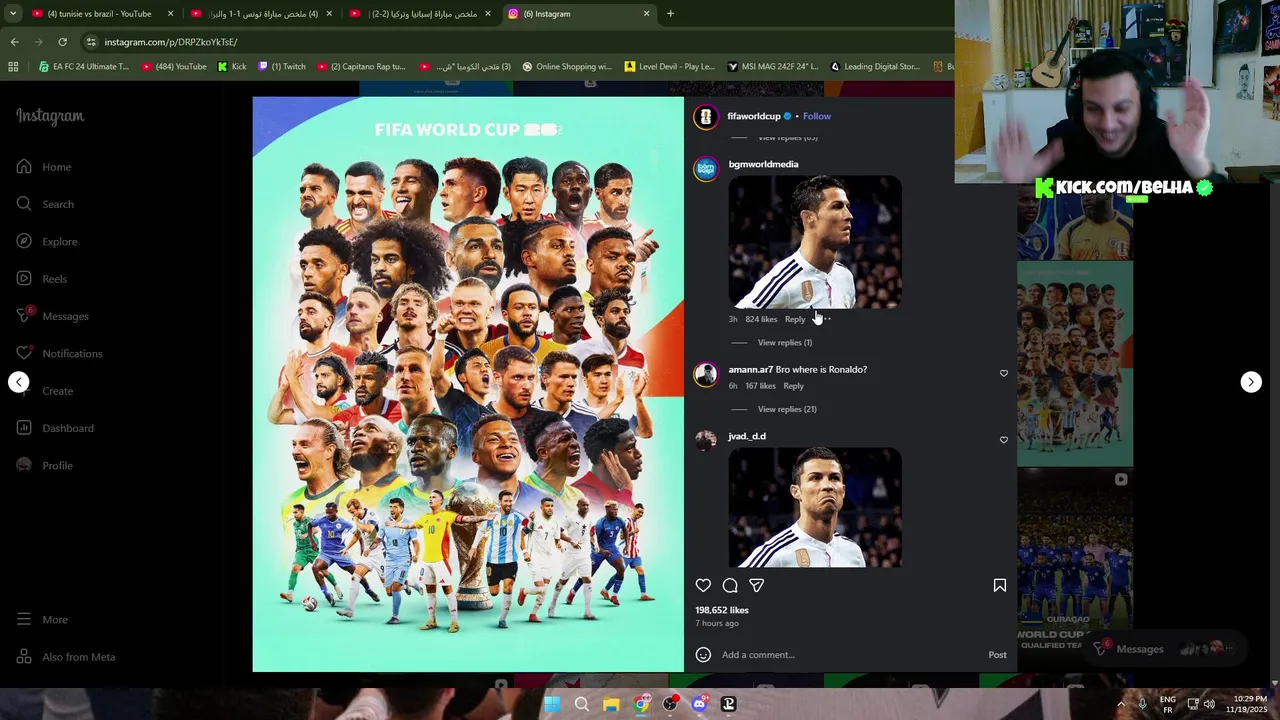Save post with bookmark icon
The image size is (1280, 720).
[1000, 586]
